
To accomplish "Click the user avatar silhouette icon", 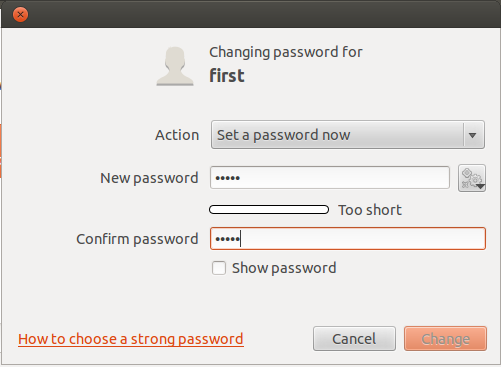I will [175, 66].
